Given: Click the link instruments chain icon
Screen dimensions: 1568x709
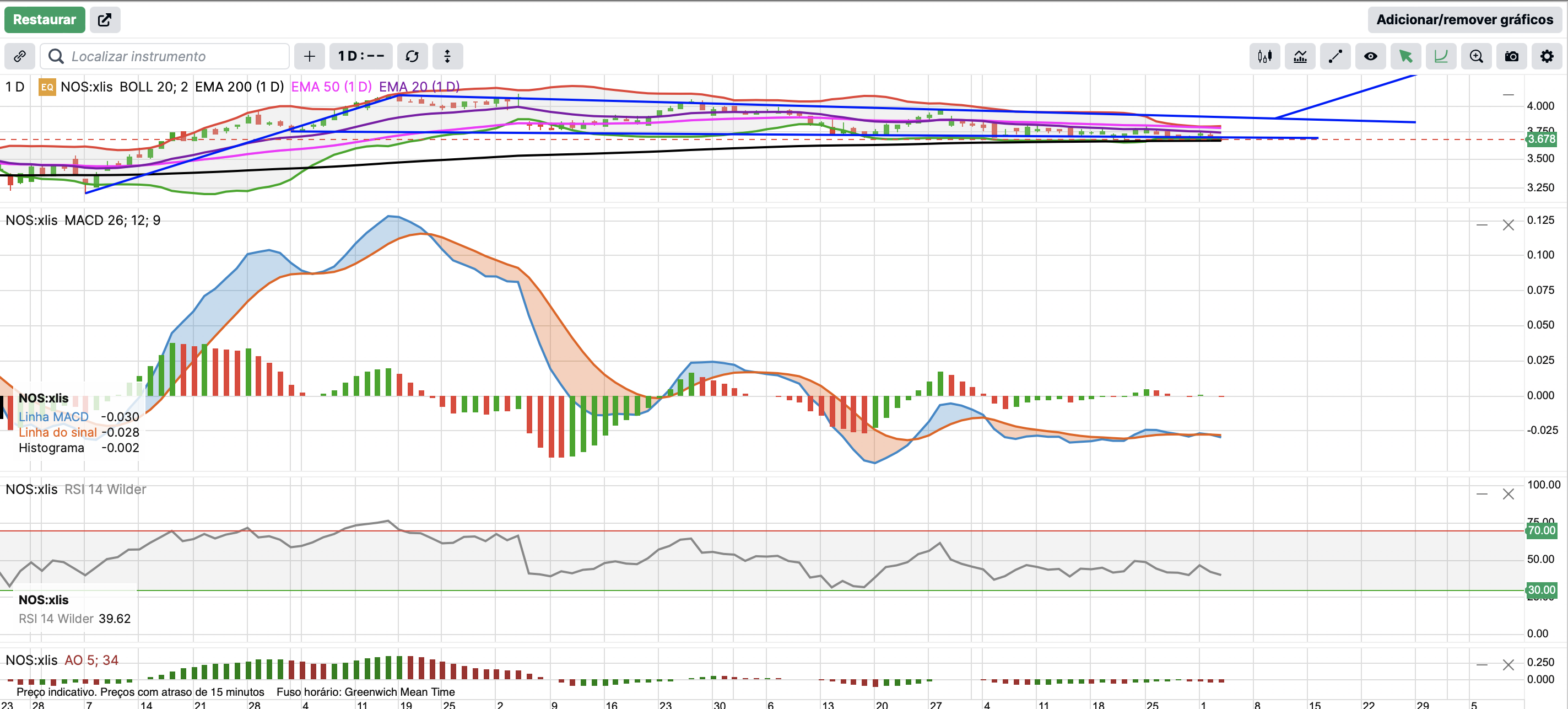Looking at the screenshot, I should 19,57.
